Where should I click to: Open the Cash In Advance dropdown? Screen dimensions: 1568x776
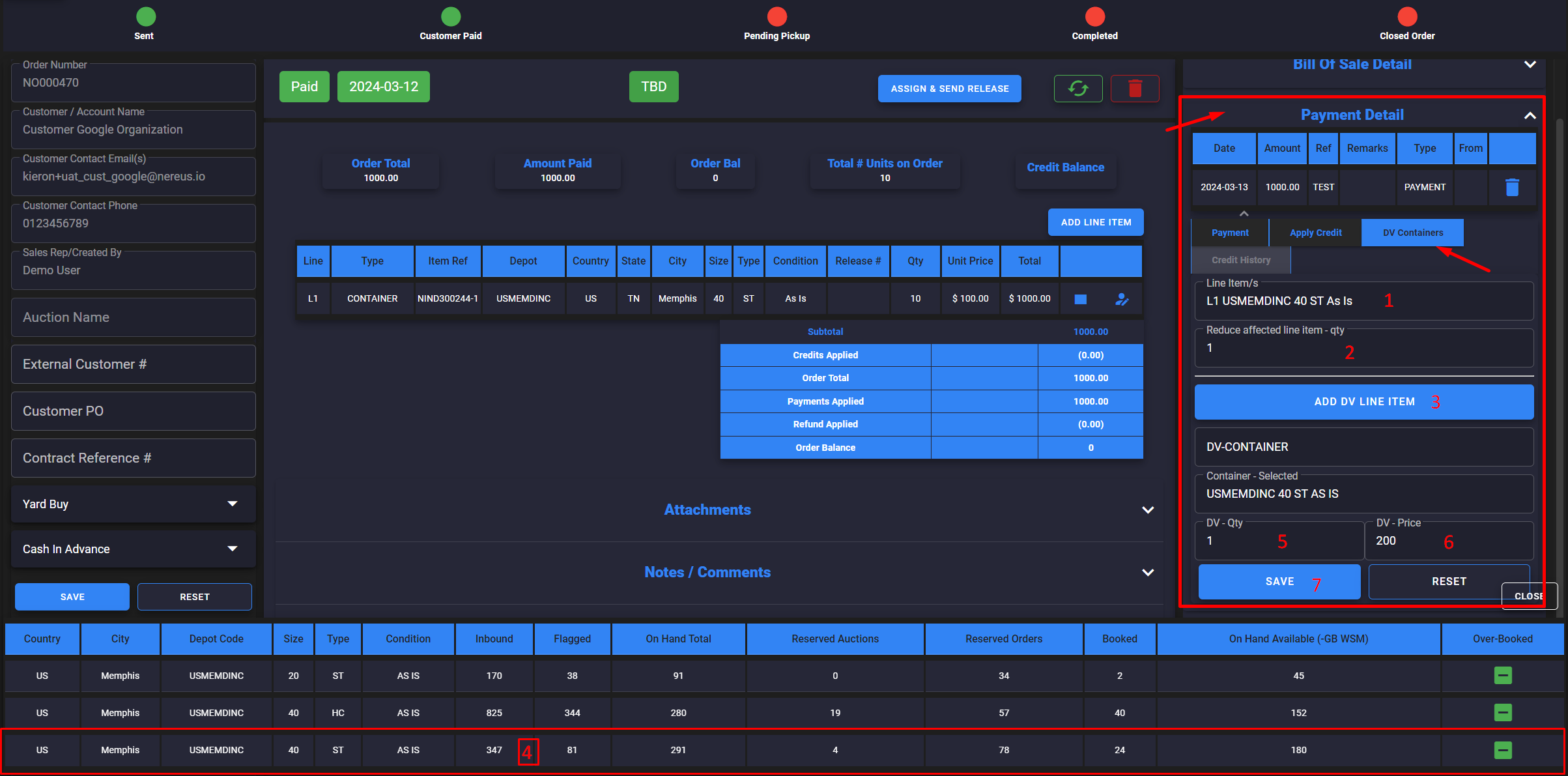point(134,549)
